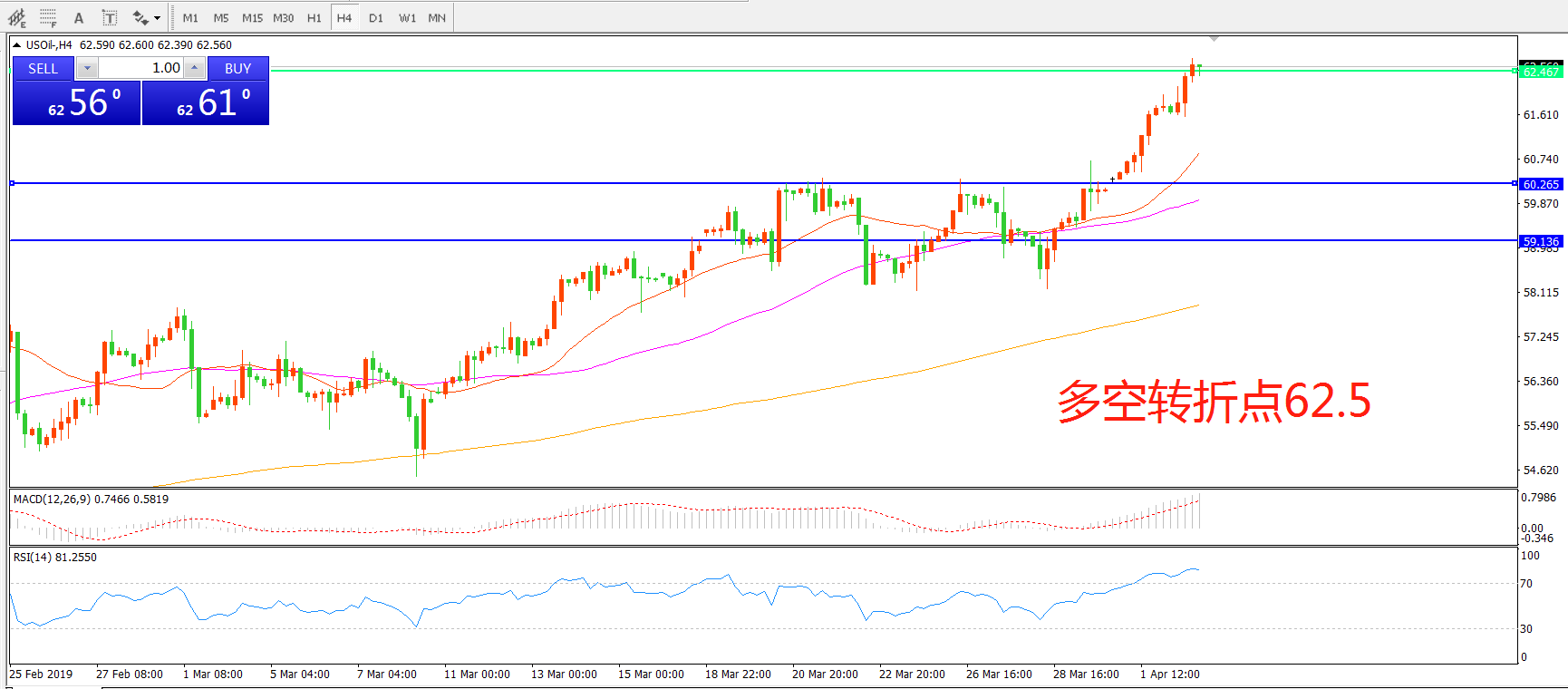Select the D1 daily timeframe
This screenshot has height=689, width=1568.
click(x=376, y=17)
